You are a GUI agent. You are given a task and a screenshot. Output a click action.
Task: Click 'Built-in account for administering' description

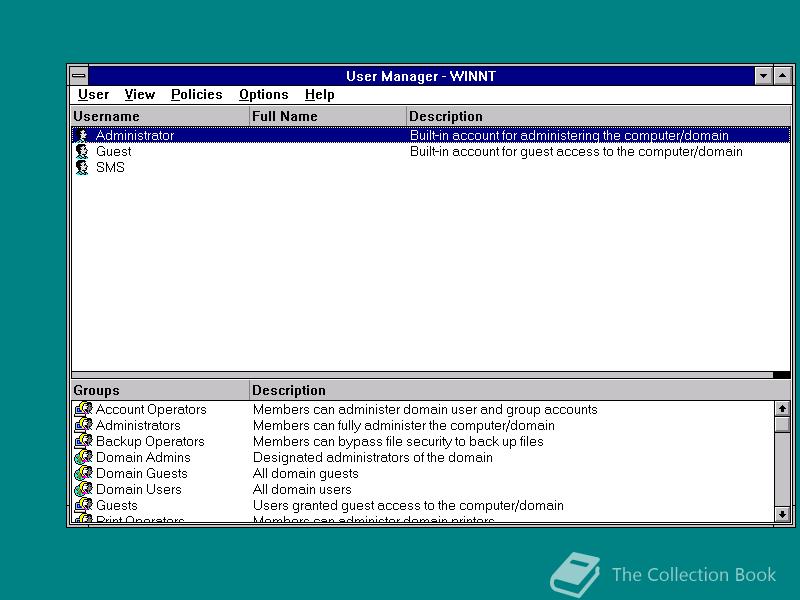pyautogui.click(x=569, y=135)
